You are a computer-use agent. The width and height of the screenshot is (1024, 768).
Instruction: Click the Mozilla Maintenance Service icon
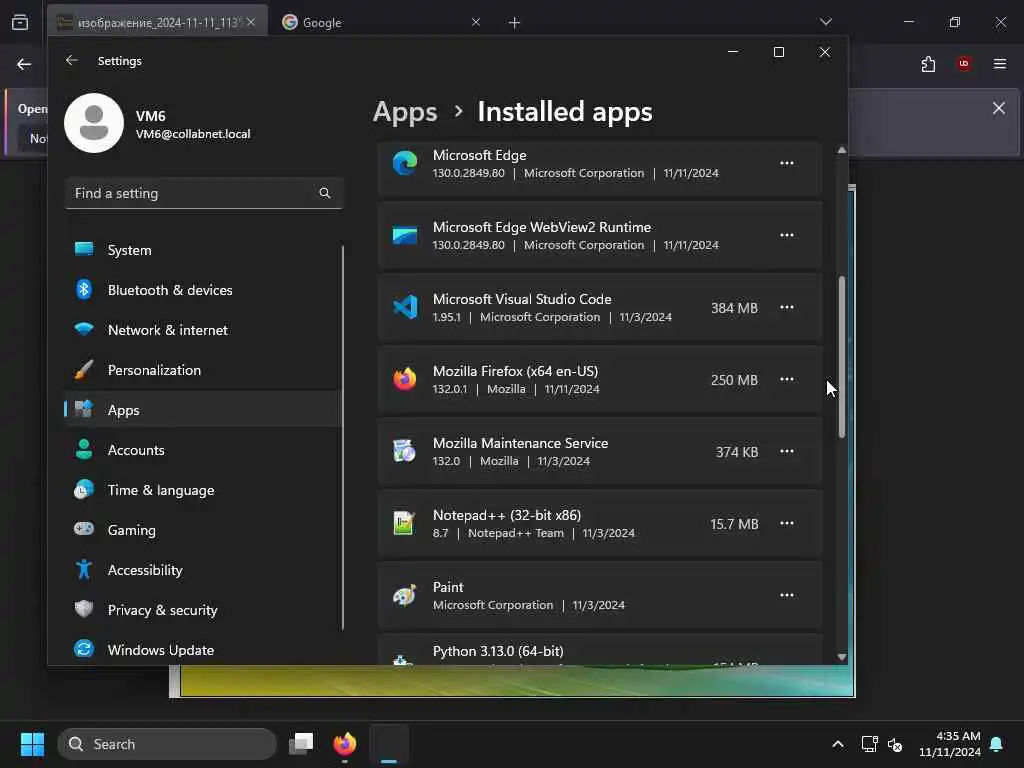[405, 451]
